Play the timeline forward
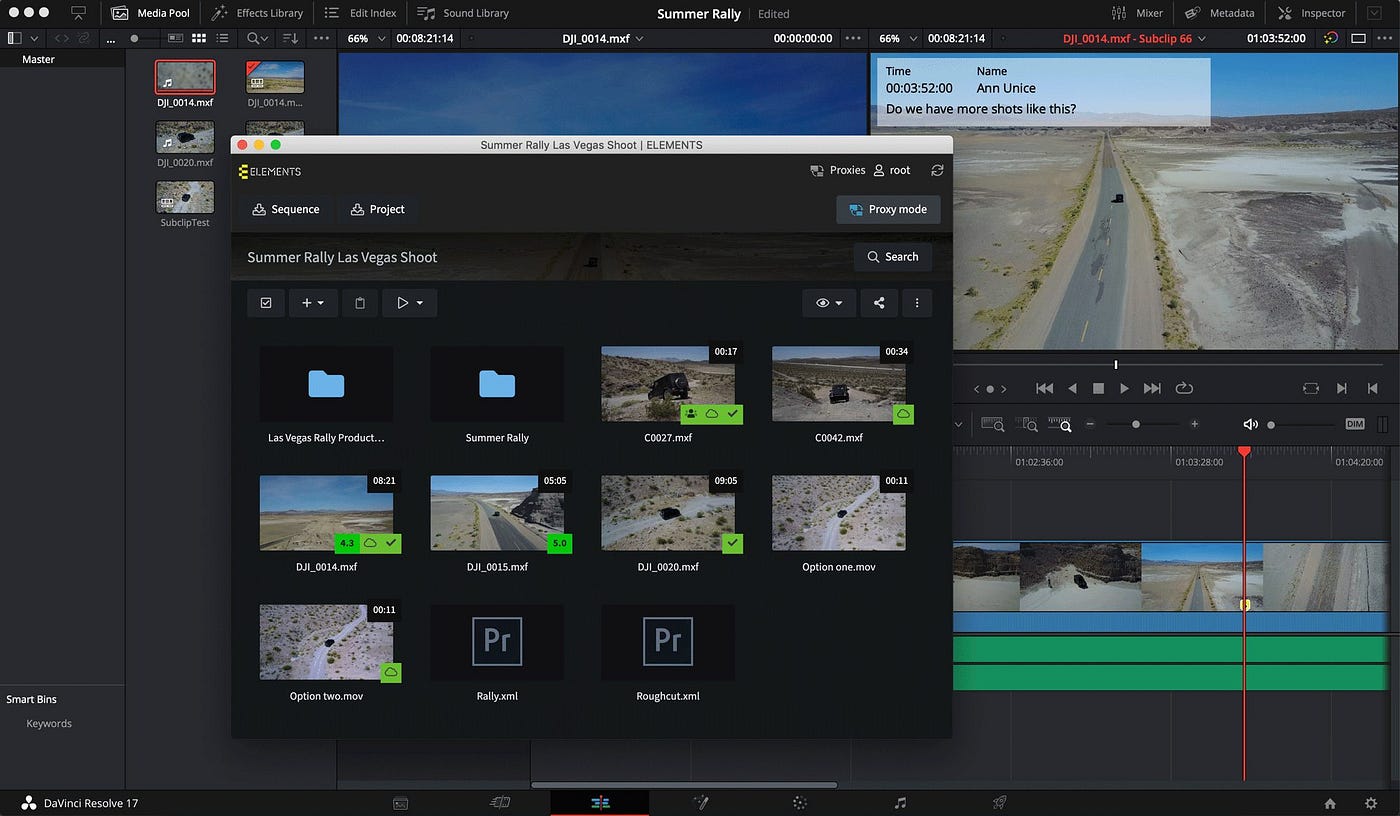Screen dimensions: 1400x816 pyautogui.click(x=1124, y=388)
